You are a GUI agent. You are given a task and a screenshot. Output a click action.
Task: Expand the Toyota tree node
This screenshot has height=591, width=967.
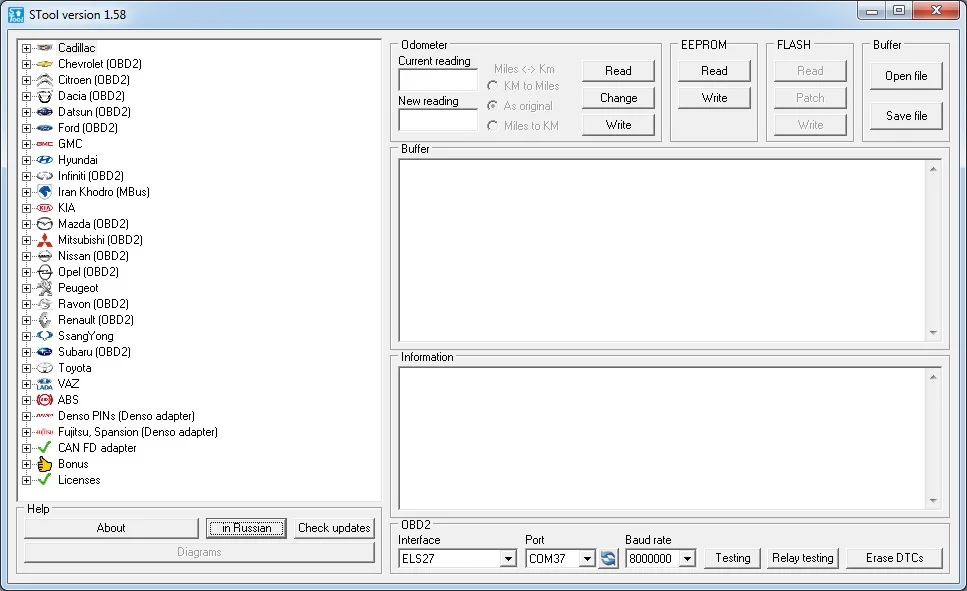[26, 368]
